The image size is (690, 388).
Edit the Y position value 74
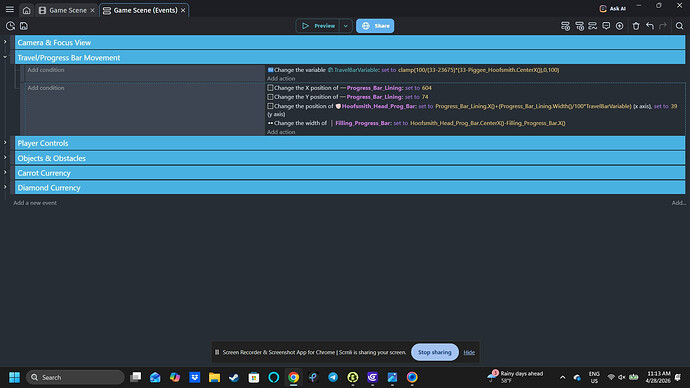click(425, 97)
